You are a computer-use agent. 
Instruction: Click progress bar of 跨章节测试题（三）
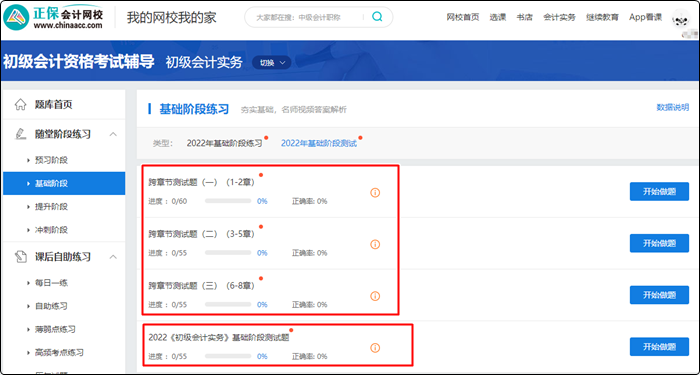click(228, 304)
